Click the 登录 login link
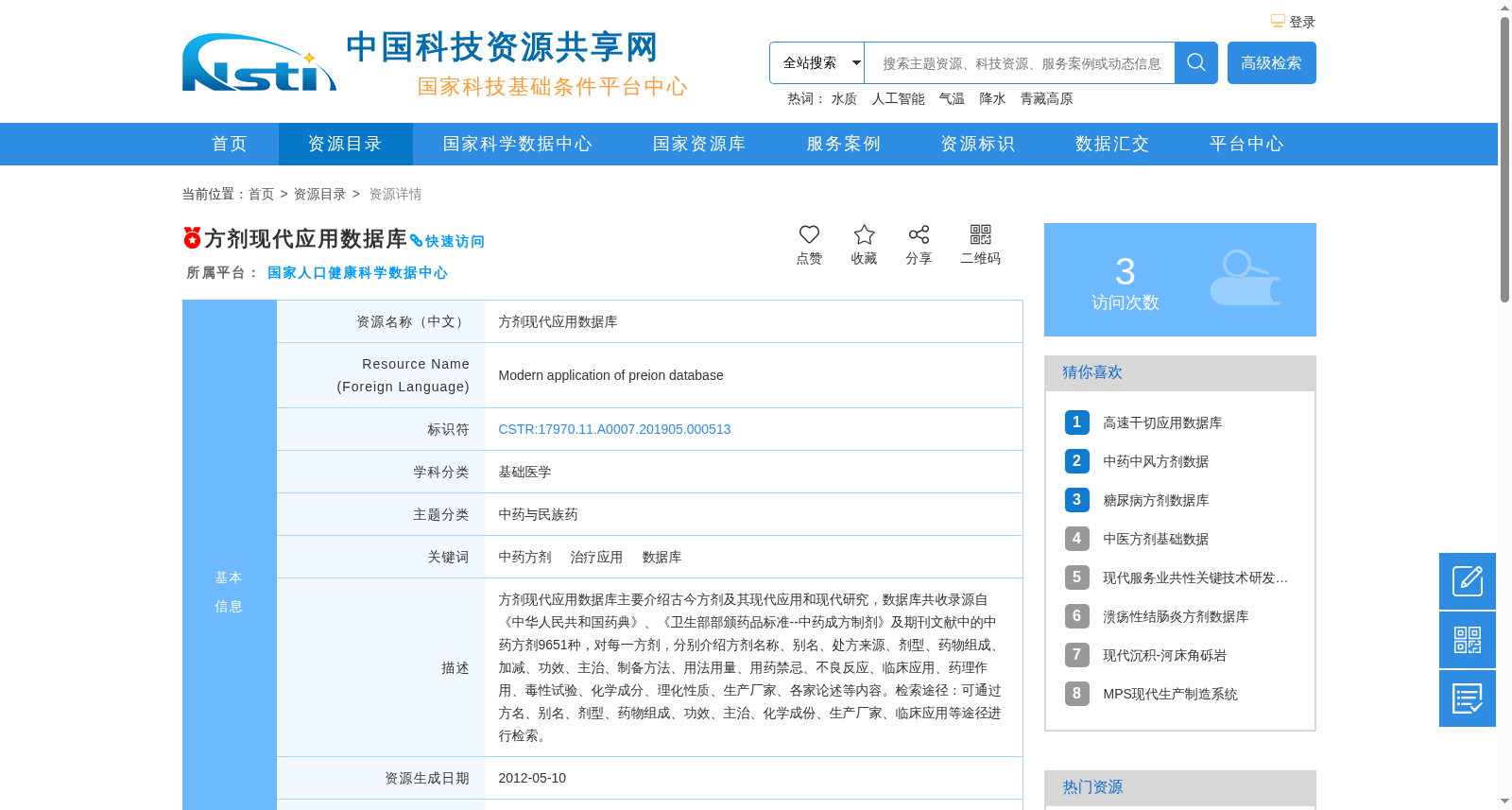The image size is (1512, 810). 1302,22
